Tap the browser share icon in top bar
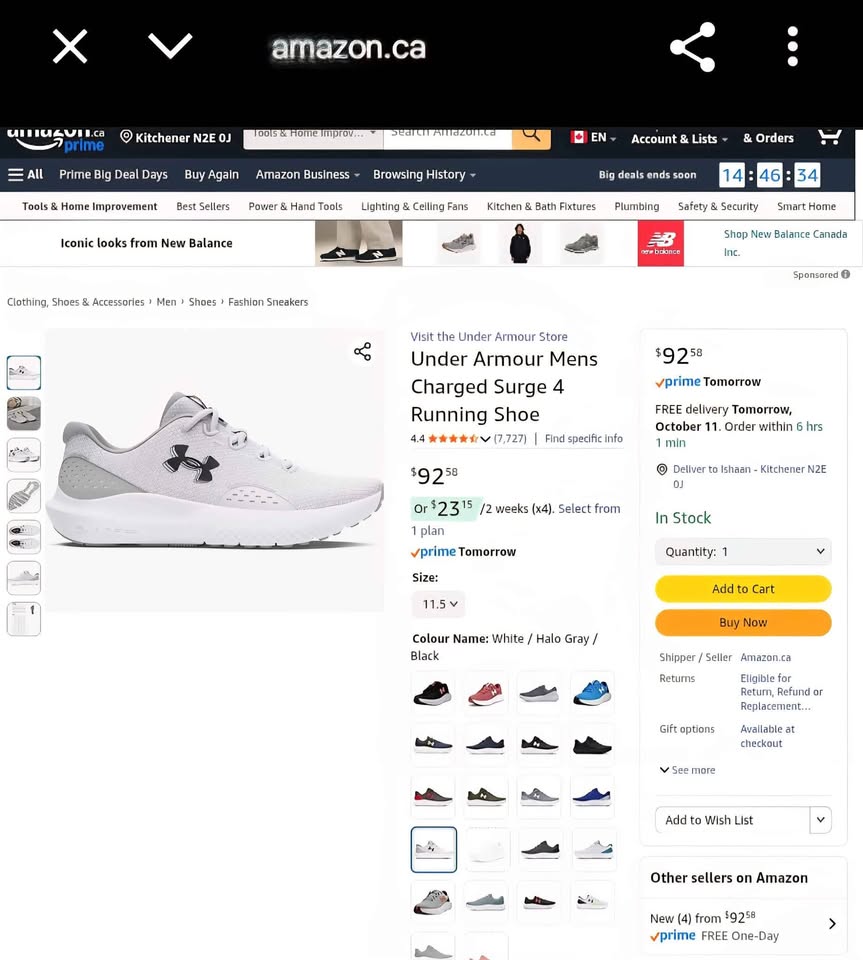 click(x=692, y=47)
